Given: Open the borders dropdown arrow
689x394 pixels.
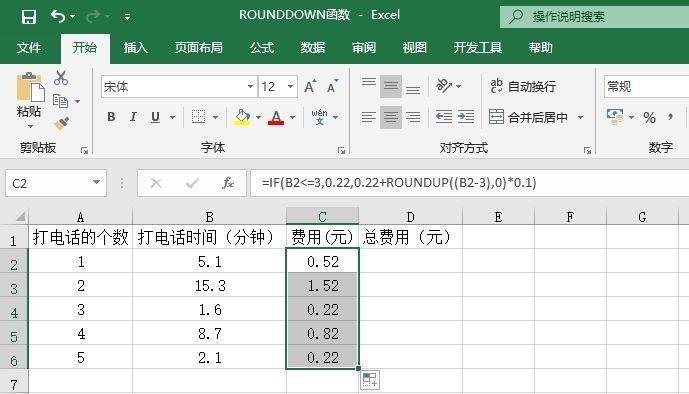Looking at the screenshot, I should [215, 117].
